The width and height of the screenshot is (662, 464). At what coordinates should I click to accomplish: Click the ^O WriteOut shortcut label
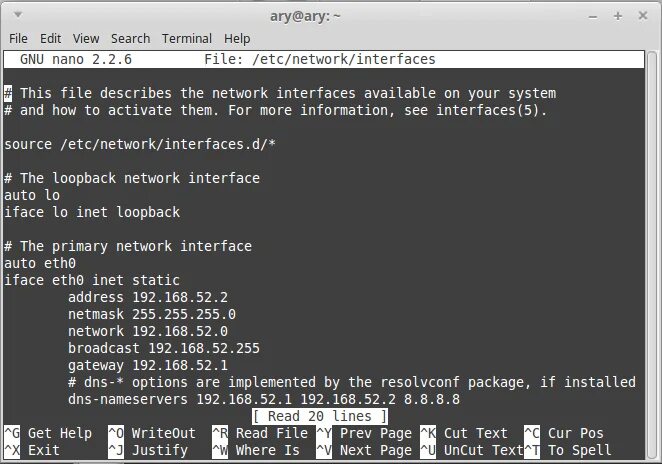[x=152, y=433]
